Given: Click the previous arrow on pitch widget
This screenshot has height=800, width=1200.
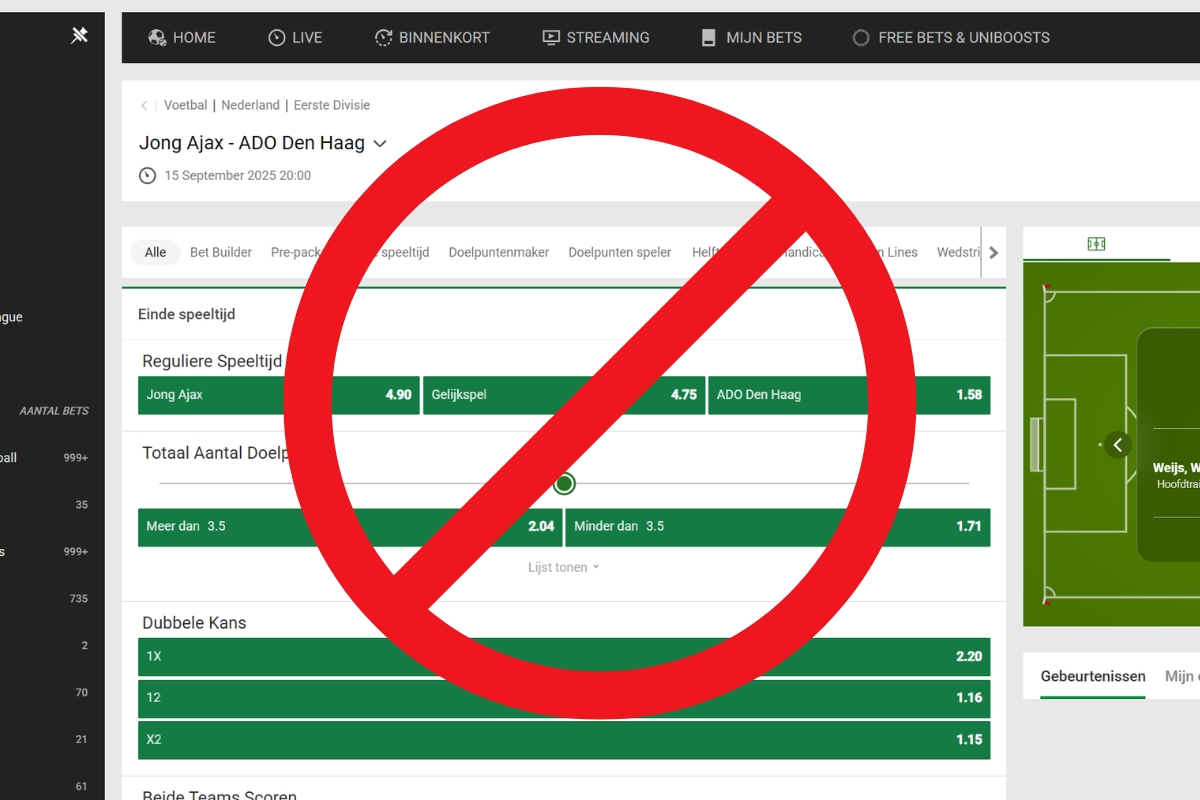Looking at the screenshot, I should (x=1118, y=445).
